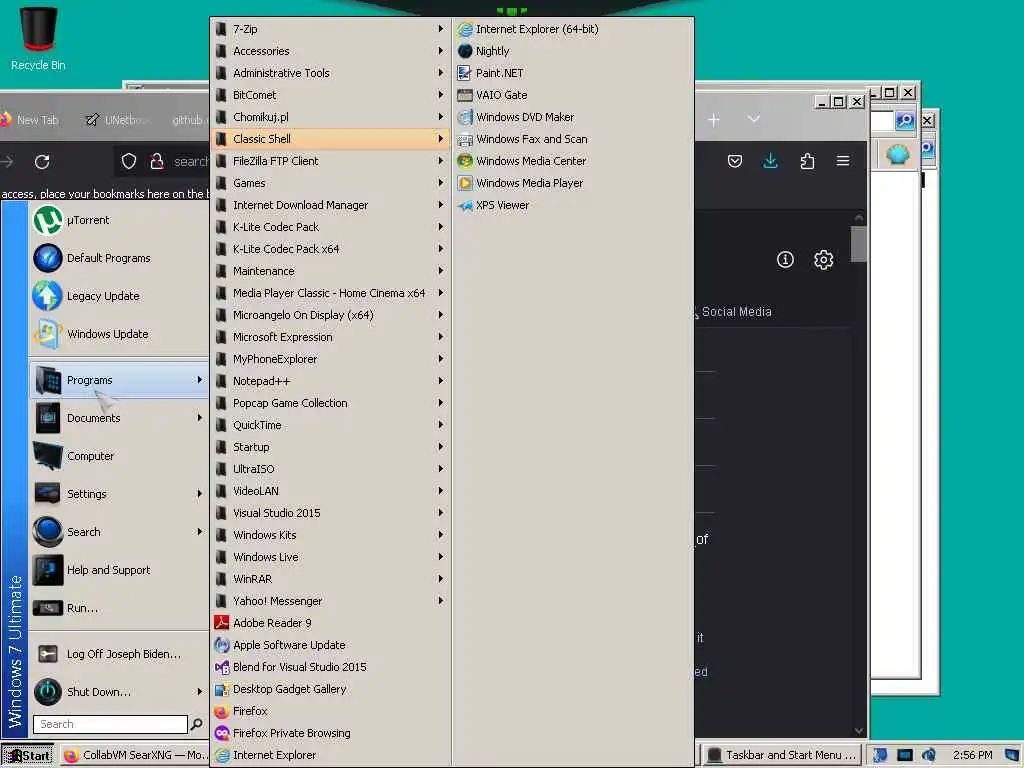Open the Firefox hamburger menu

coord(843,161)
